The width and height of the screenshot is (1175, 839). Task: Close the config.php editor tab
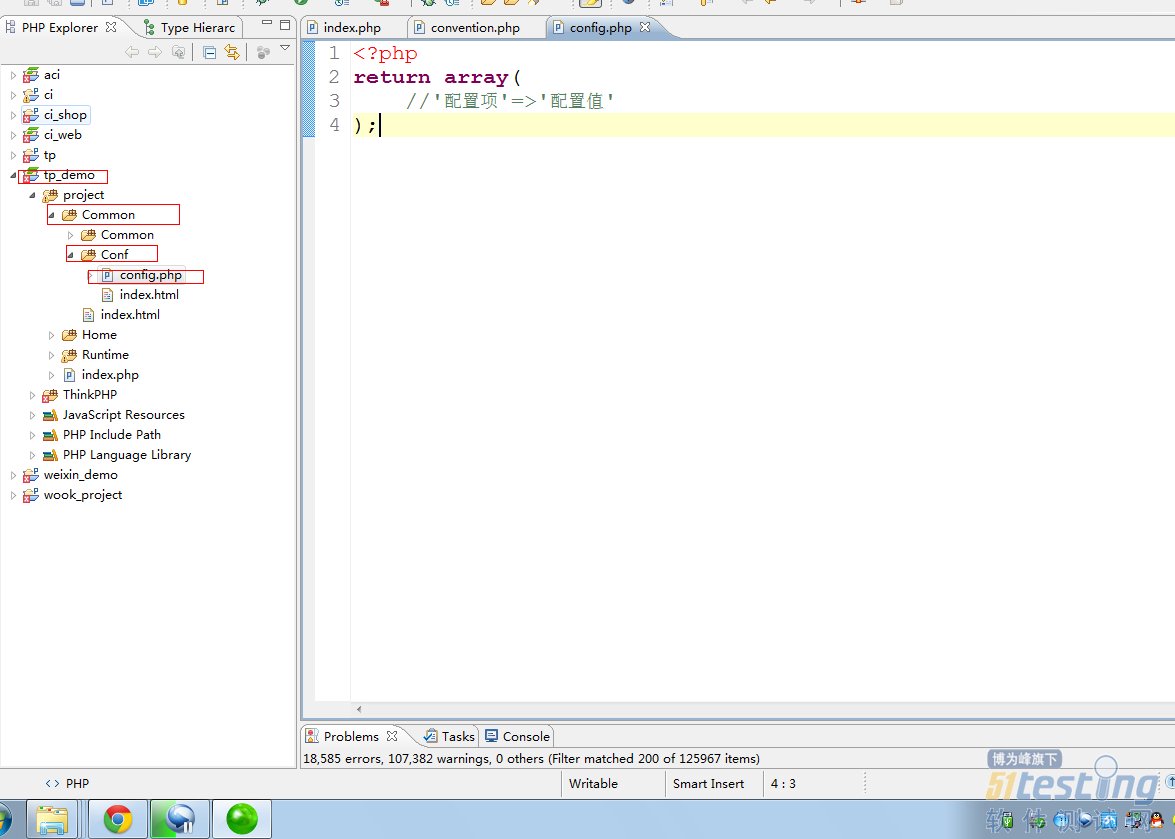[645, 27]
